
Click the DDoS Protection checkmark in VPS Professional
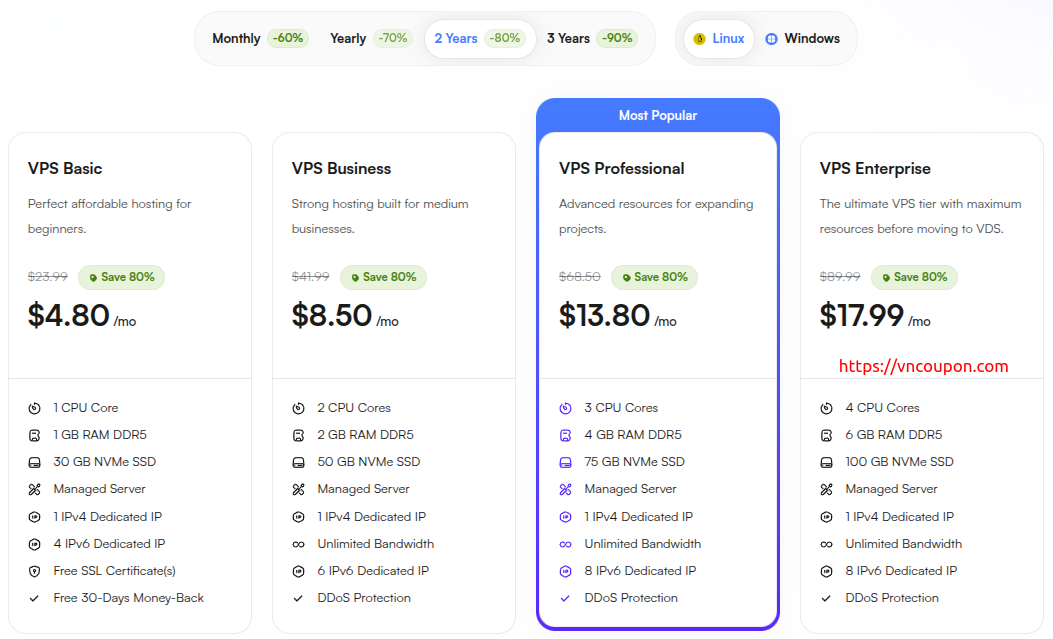click(x=565, y=598)
